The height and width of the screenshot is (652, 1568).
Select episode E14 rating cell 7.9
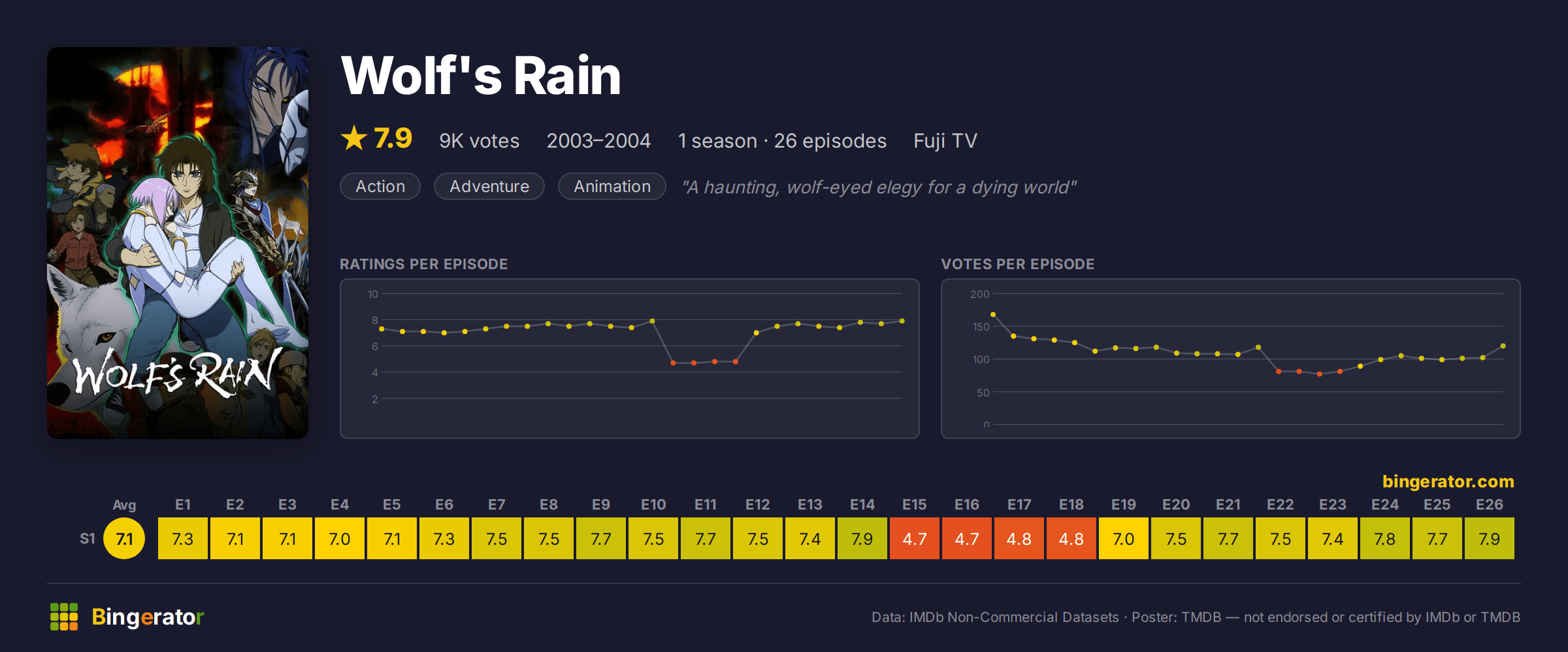[862, 538]
